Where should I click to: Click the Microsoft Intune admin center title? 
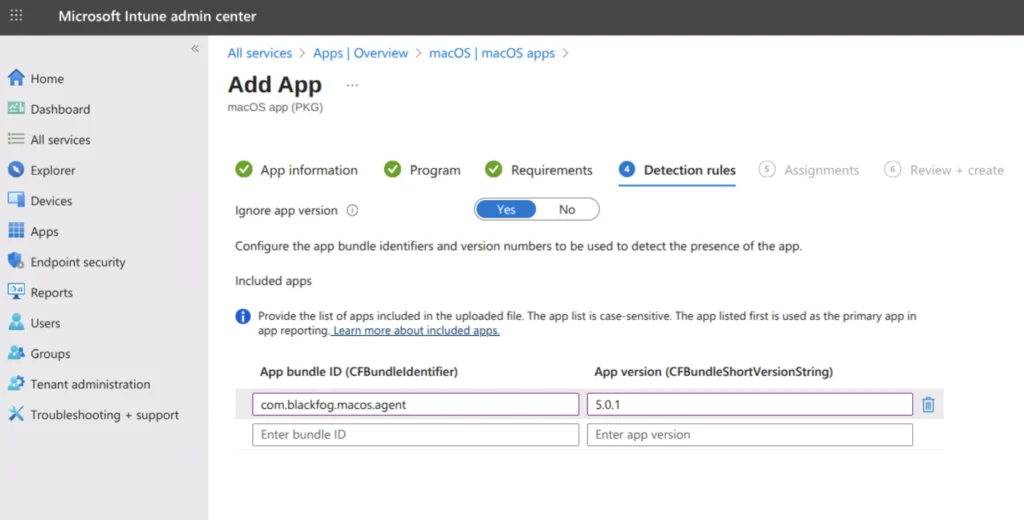tap(157, 16)
